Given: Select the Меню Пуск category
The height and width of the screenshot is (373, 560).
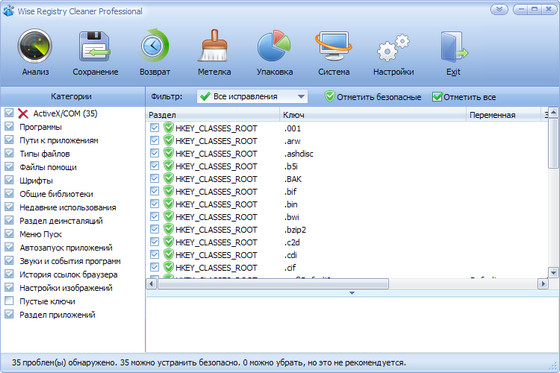Looking at the screenshot, I should click(x=40, y=234).
